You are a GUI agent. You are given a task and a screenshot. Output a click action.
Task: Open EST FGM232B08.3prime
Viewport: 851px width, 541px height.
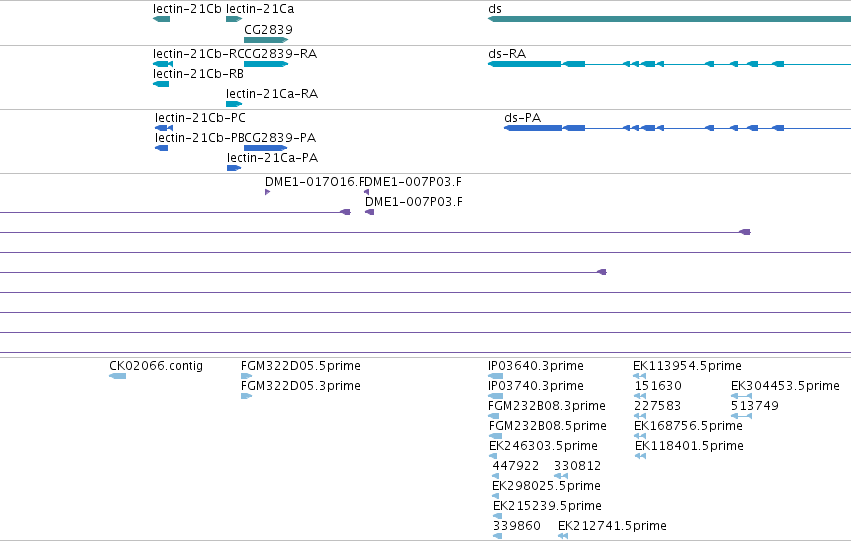click(494, 416)
